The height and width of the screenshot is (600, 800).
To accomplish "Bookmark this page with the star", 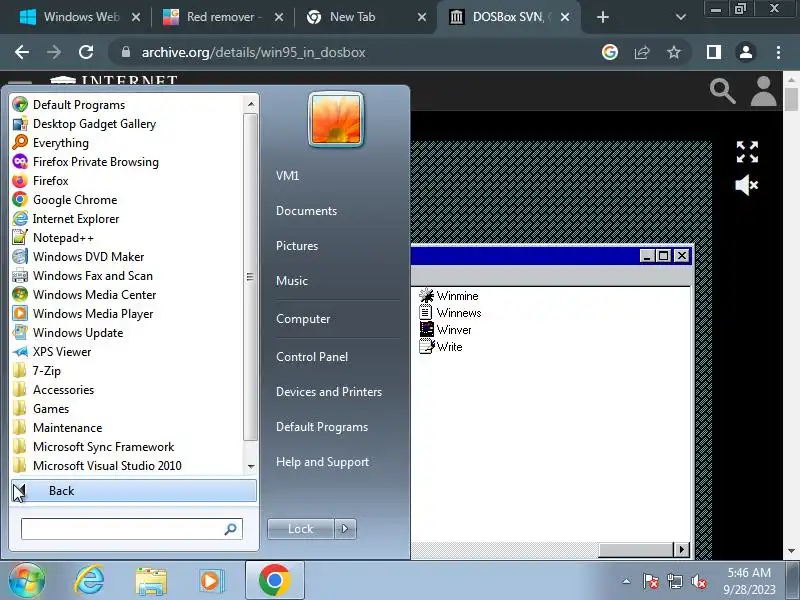I will coord(674,52).
